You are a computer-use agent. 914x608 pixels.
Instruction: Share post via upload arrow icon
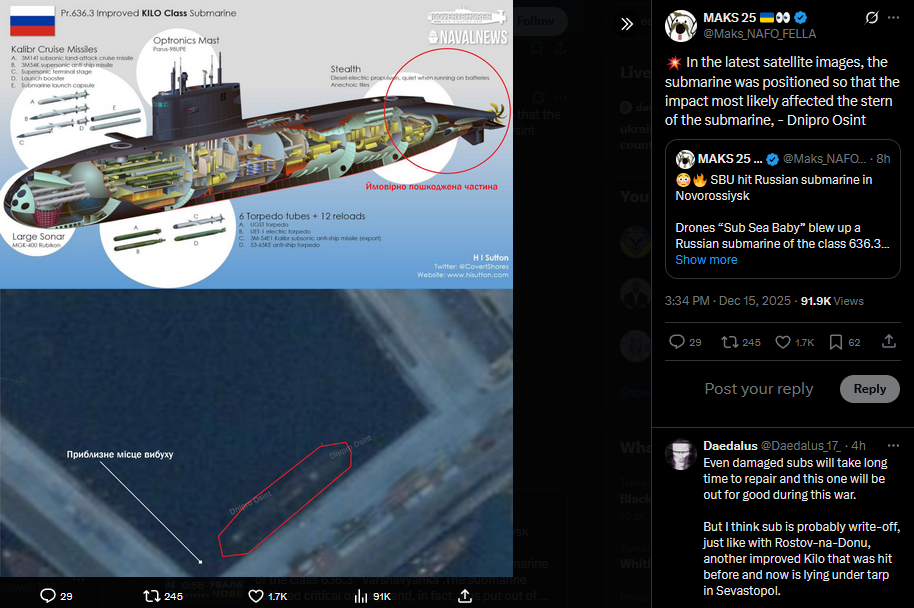888,341
